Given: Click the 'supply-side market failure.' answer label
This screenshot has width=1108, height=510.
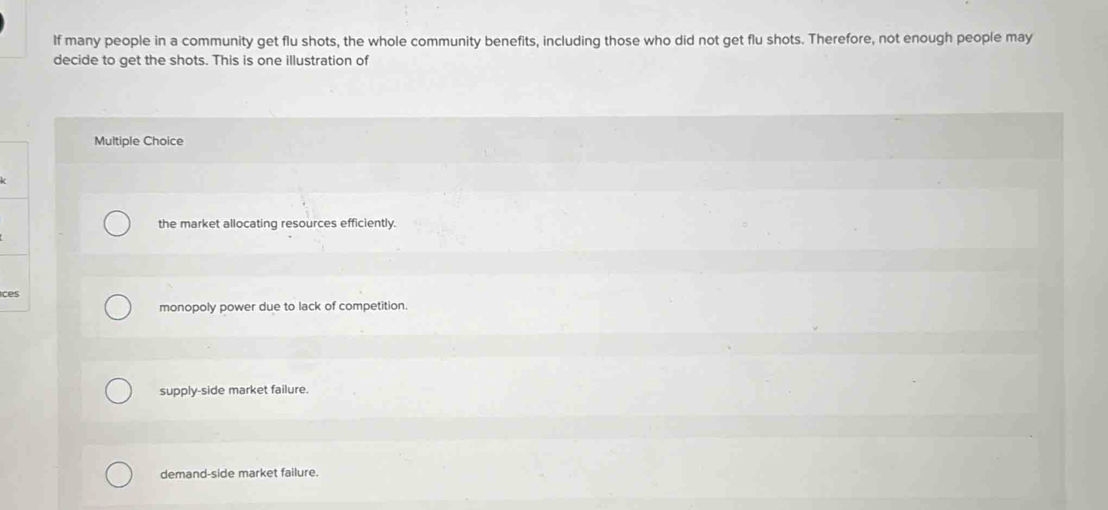Looking at the screenshot, I should point(234,390).
